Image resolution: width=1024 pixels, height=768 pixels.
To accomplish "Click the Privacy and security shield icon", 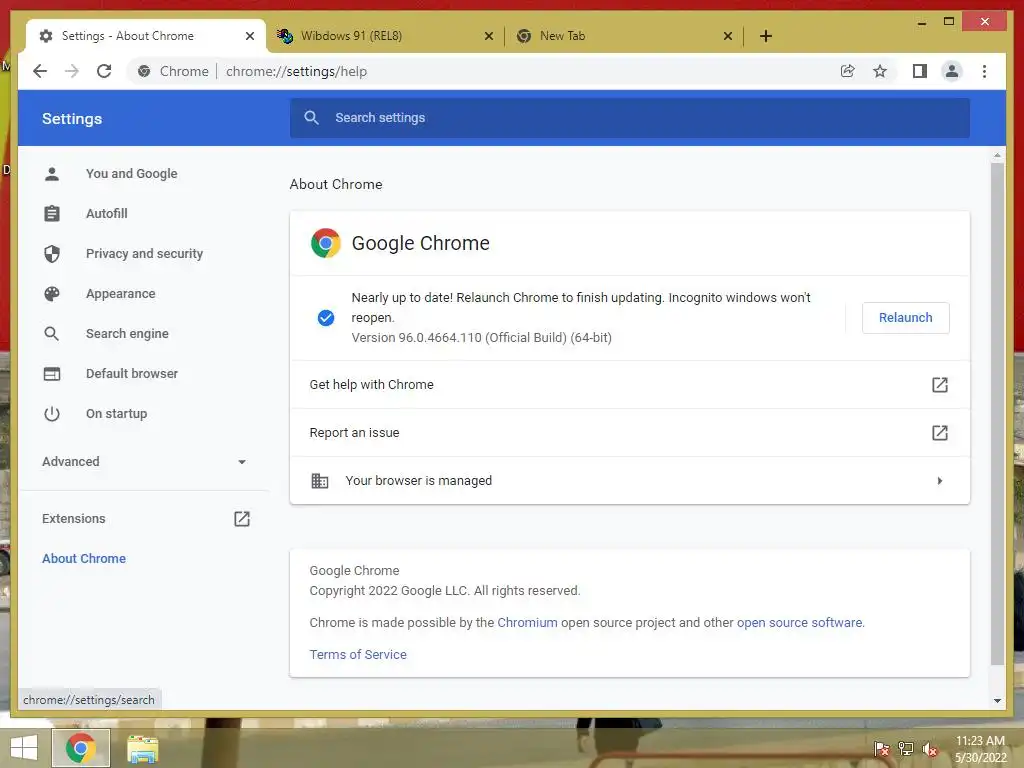I will (52, 253).
